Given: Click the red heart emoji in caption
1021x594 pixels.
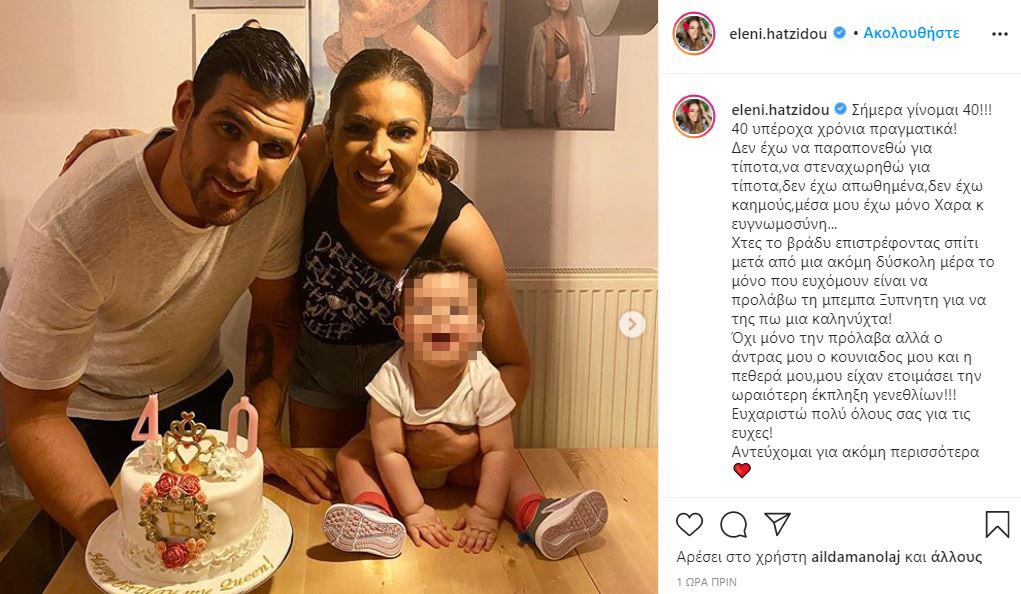Looking at the screenshot, I should [x=742, y=470].
